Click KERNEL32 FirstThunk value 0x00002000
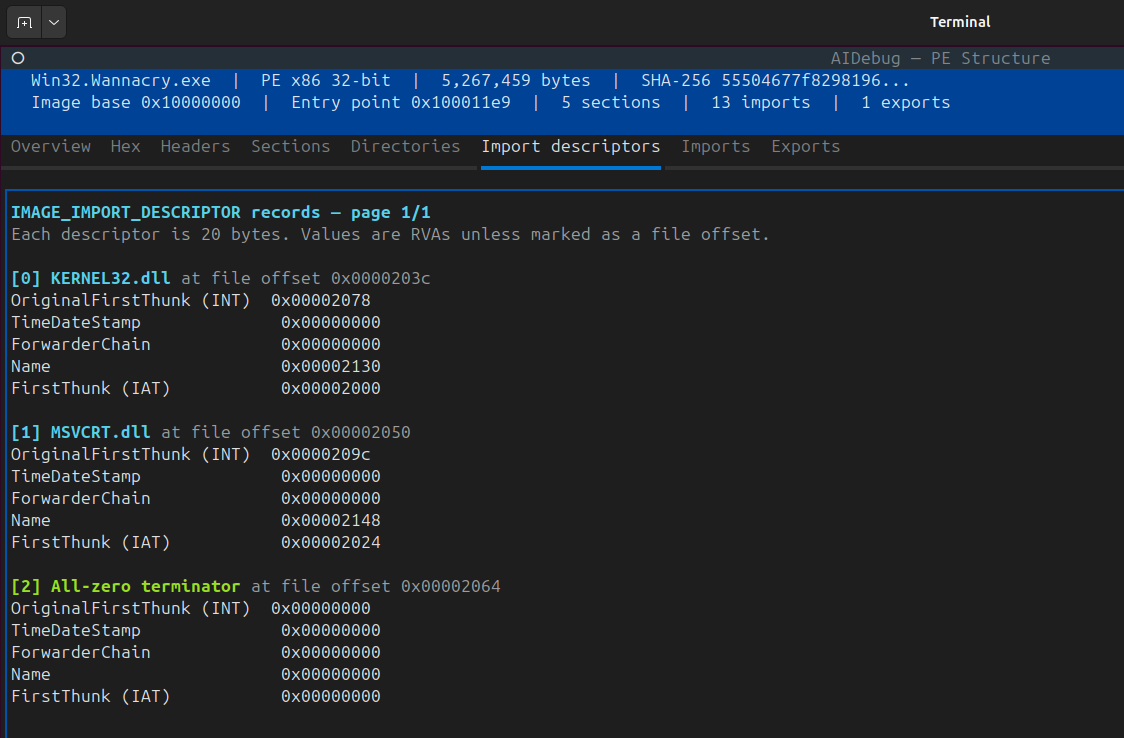The image size is (1124, 738). pyautogui.click(x=330, y=388)
